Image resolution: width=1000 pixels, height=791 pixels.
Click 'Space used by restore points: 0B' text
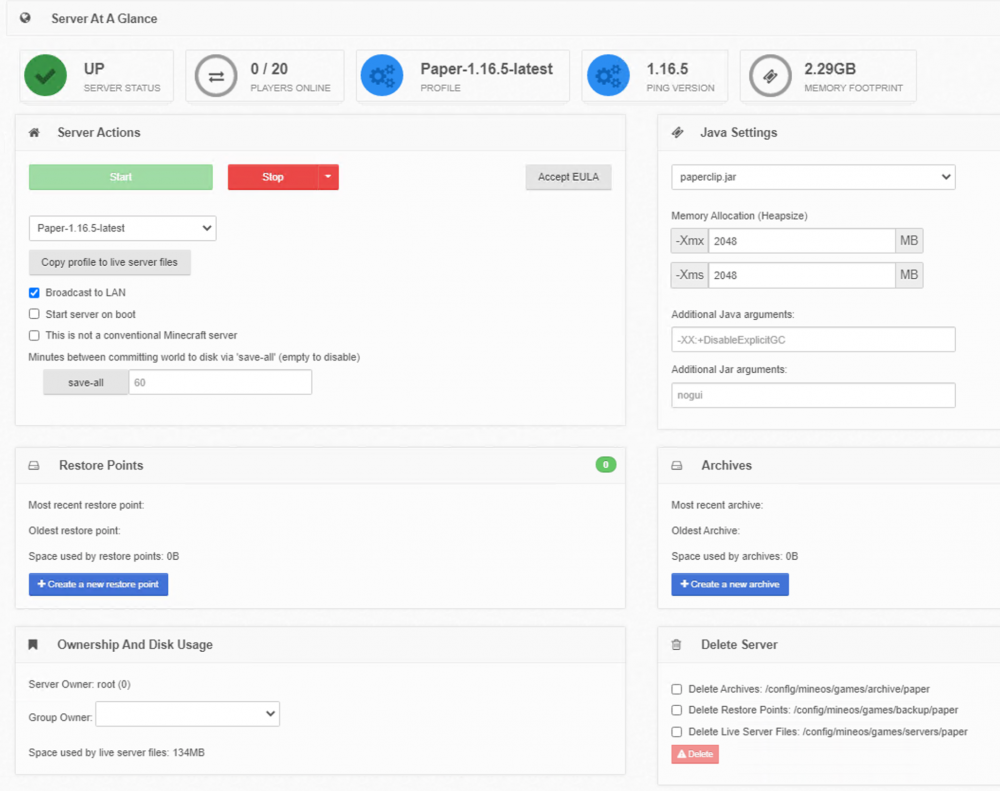click(104, 556)
